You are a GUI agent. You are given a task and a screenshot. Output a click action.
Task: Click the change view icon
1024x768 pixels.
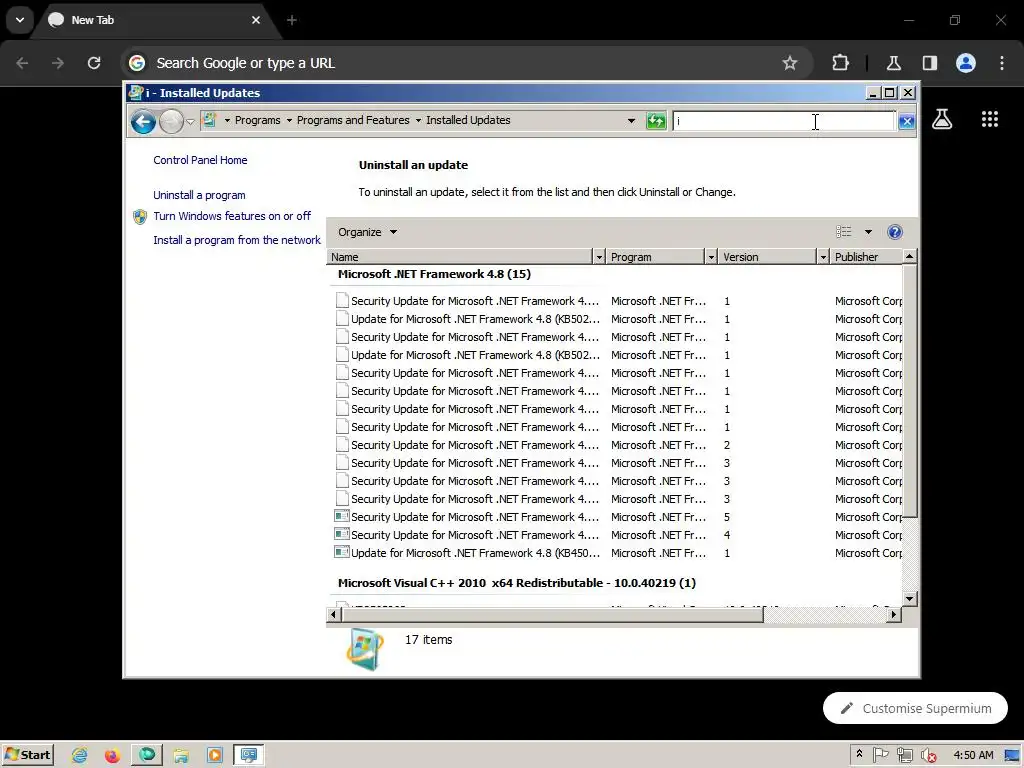click(x=844, y=232)
